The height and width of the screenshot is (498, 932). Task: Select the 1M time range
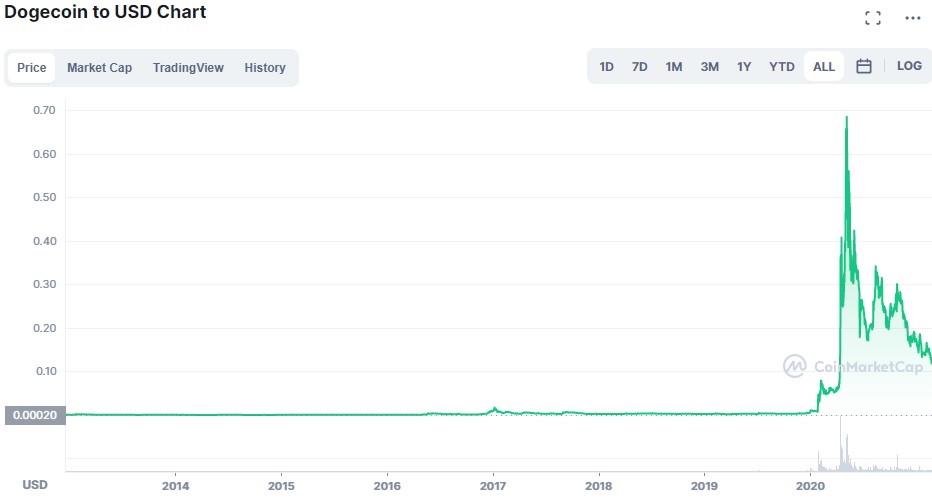tap(673, 67)
